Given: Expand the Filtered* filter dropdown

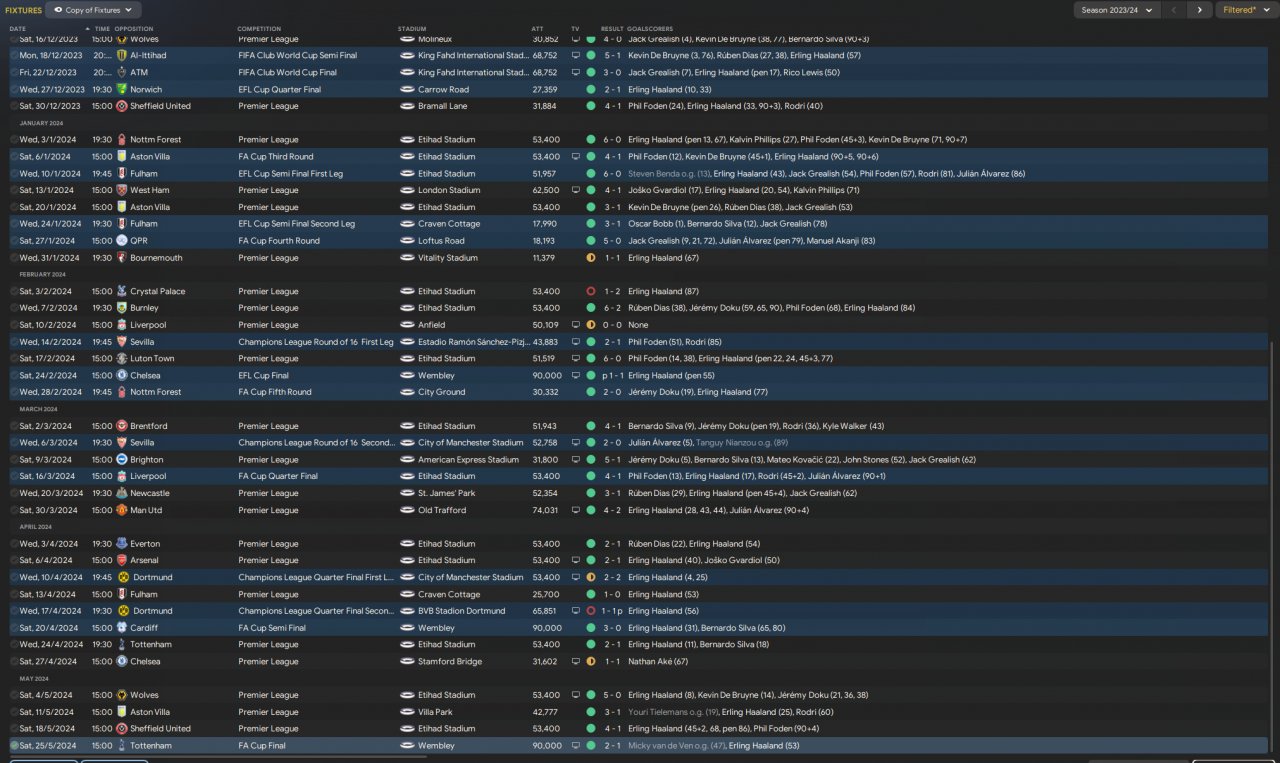Looking at the screenshot, I should pos(1246,10).
